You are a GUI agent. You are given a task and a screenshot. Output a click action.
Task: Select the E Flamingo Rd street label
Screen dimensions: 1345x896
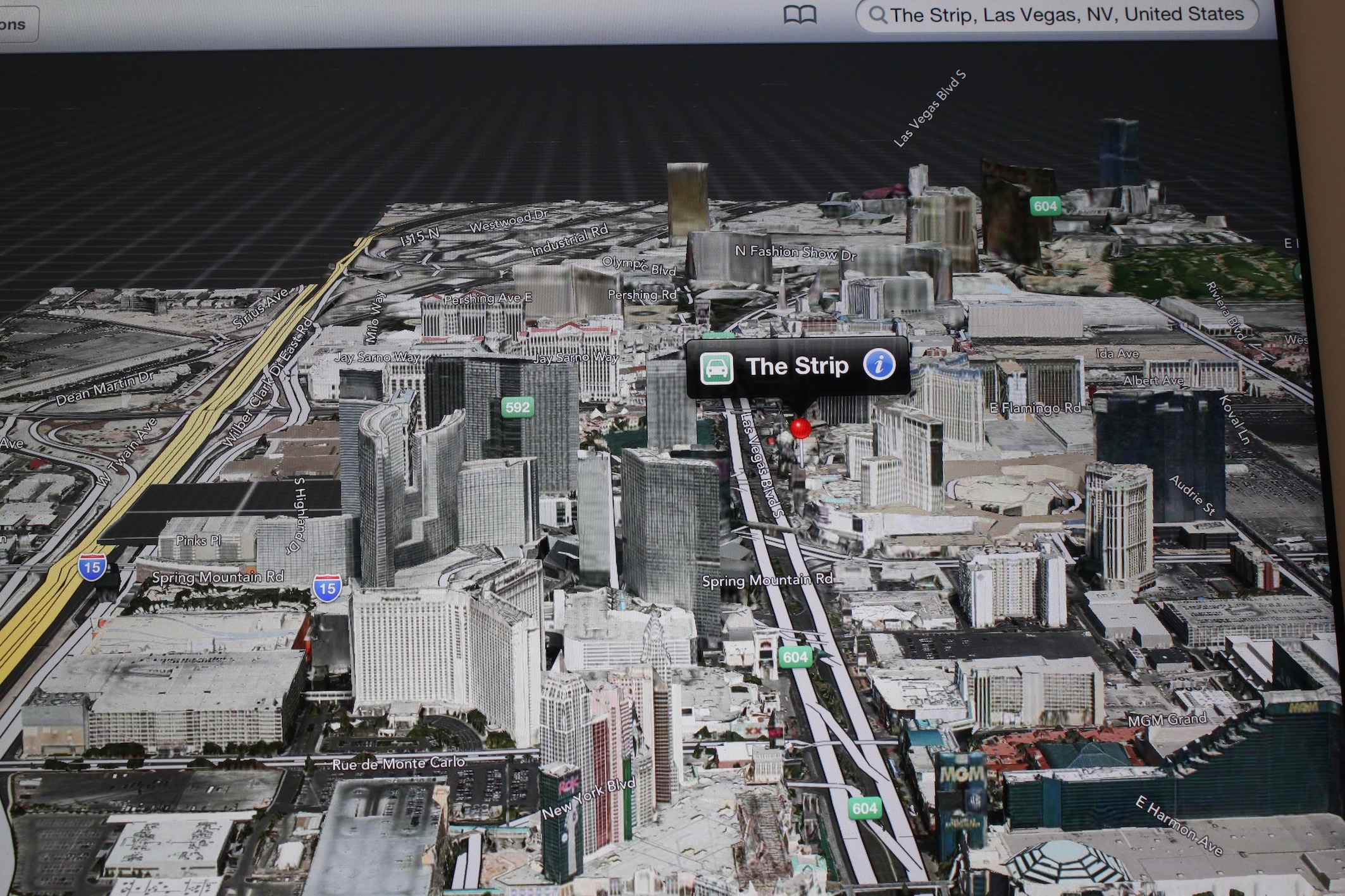1035,408
